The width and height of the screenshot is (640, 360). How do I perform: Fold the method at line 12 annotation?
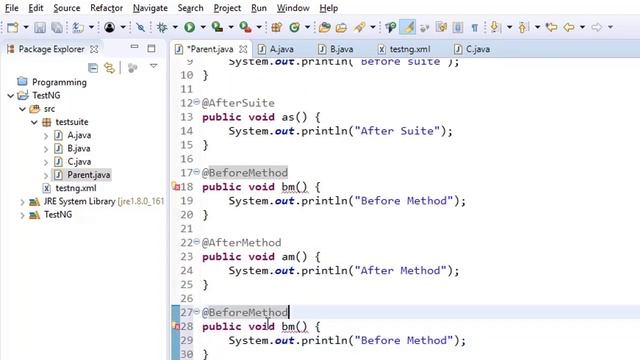pos(197,102)
